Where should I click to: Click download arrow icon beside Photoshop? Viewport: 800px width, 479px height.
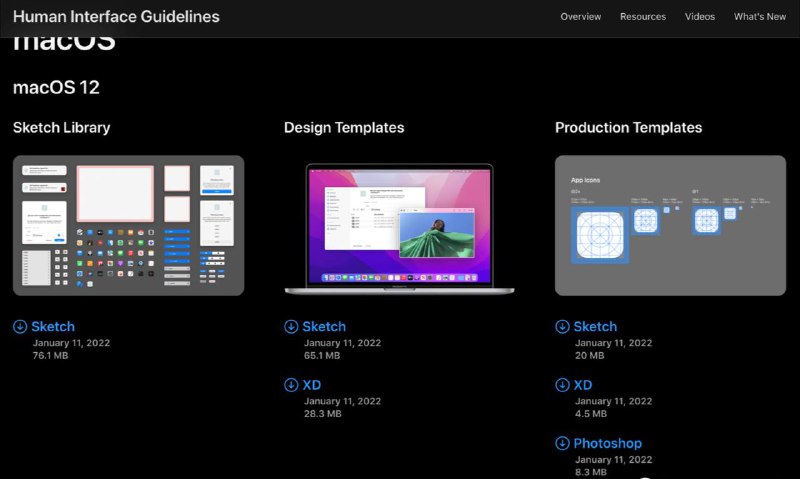click(562, 443)
